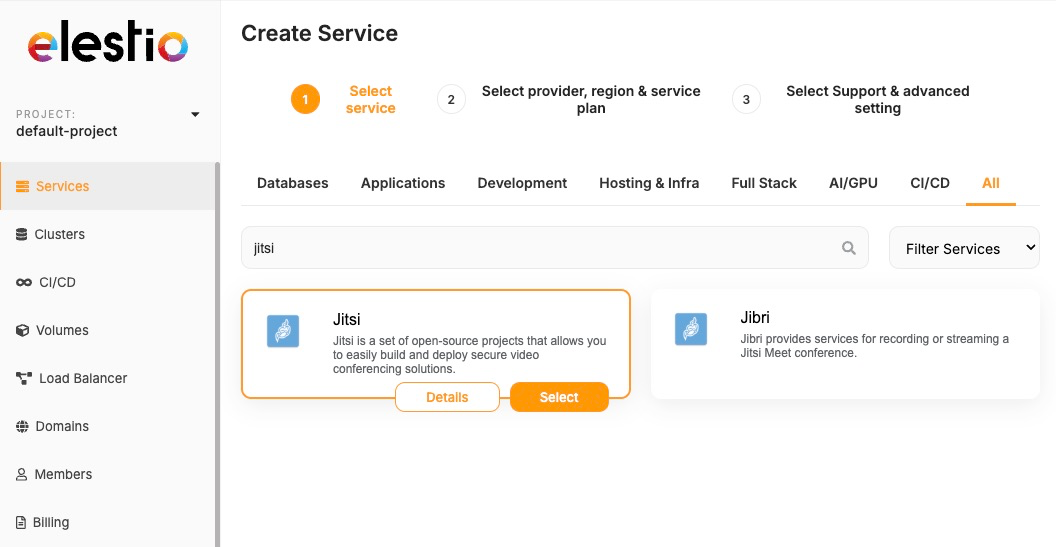Click the Members person icon
Image resolution: width=1056 pixels, height=547 pixels.
[22, 474]
